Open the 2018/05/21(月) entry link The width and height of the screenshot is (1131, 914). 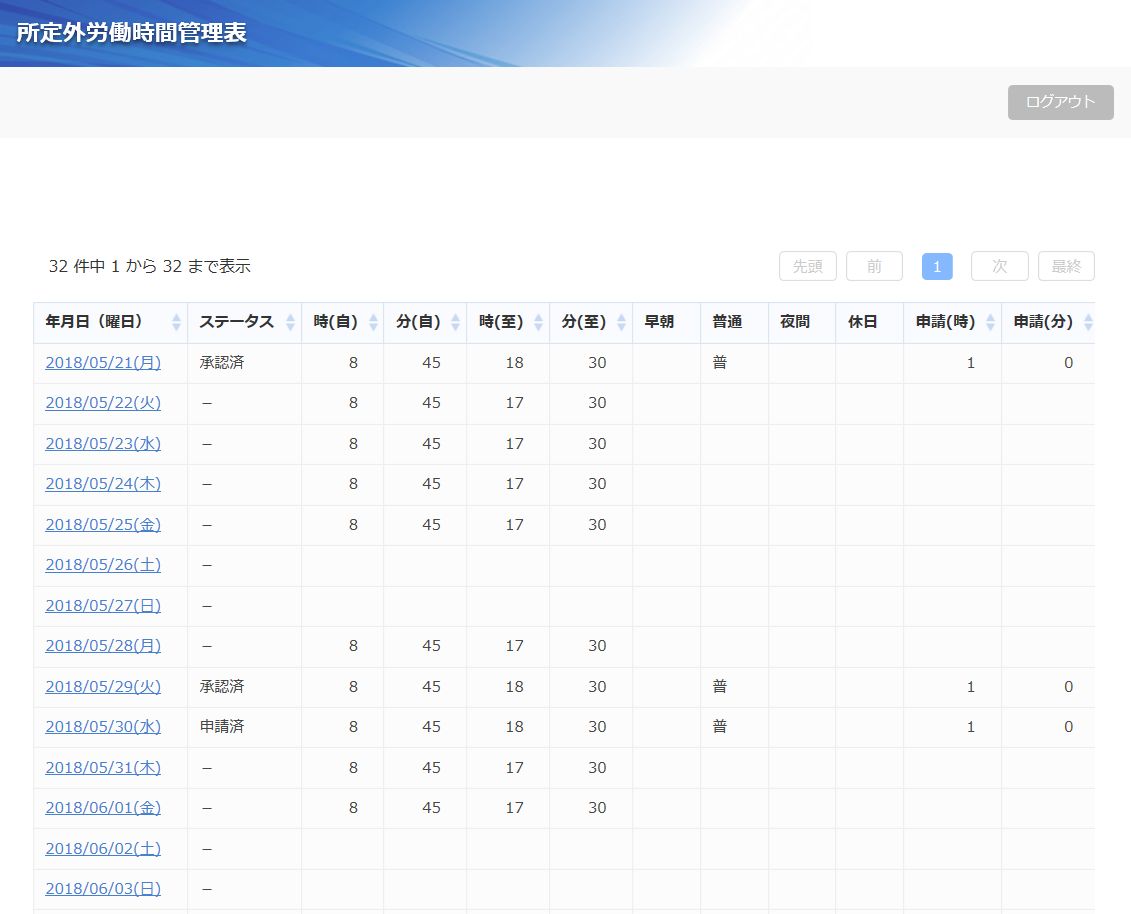103,363
